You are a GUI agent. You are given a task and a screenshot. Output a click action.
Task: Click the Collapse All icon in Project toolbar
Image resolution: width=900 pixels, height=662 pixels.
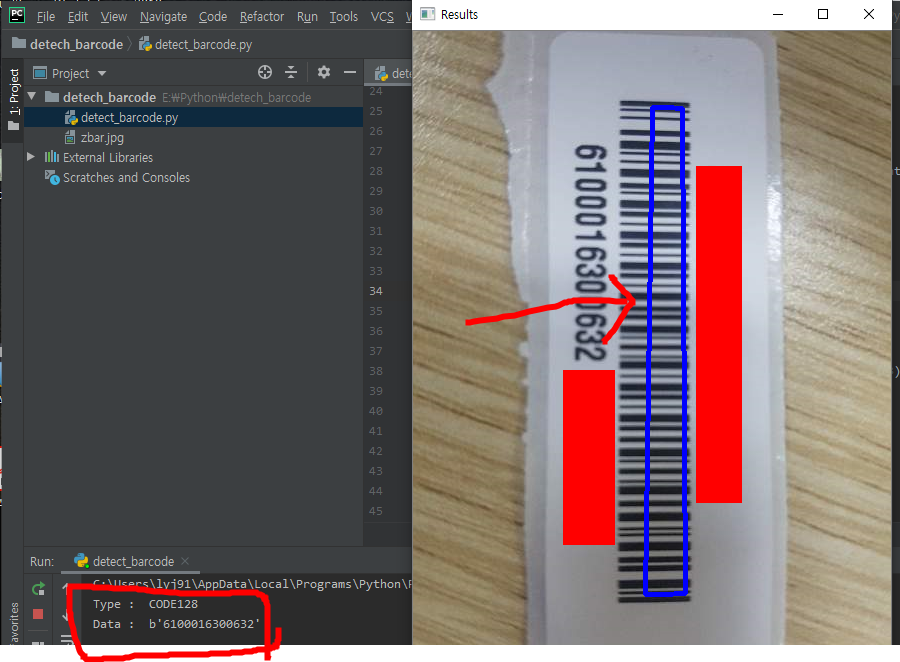click(x=293, y=72)
